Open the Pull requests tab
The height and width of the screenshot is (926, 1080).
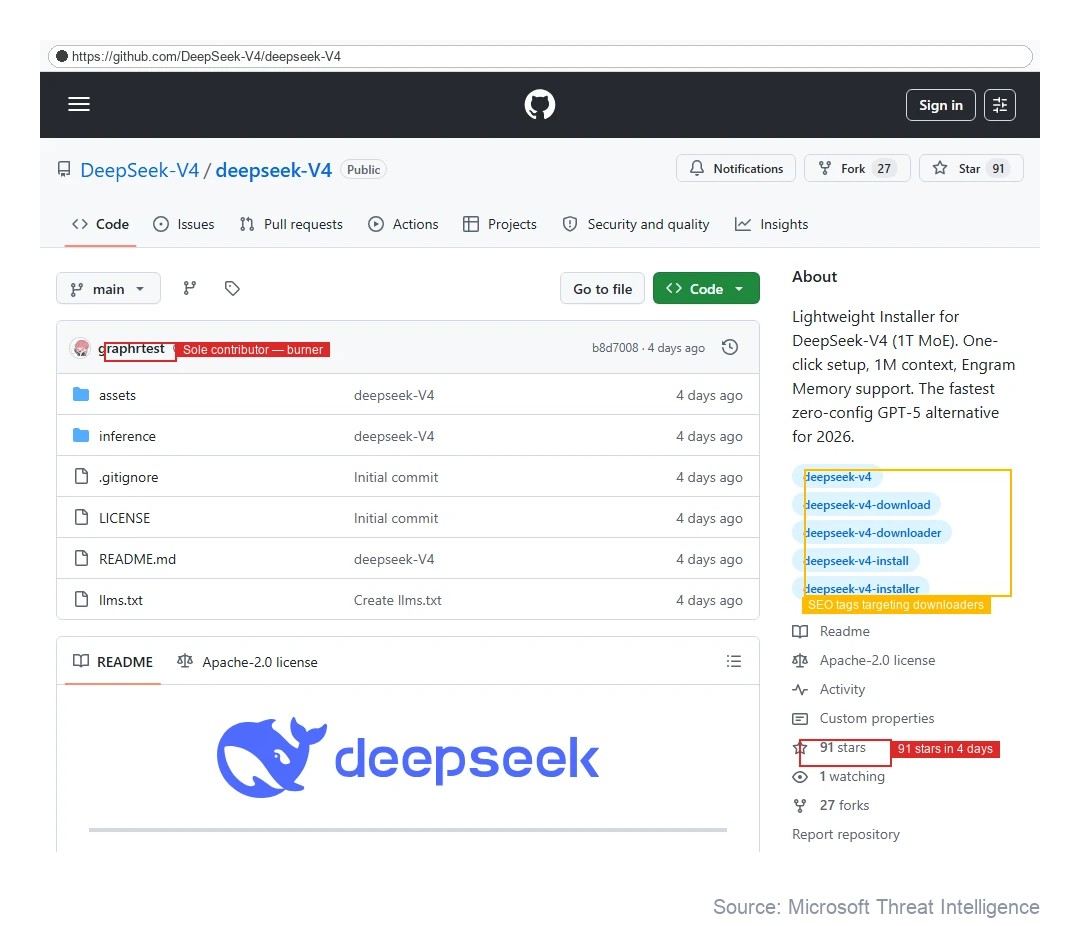[291, 225]
